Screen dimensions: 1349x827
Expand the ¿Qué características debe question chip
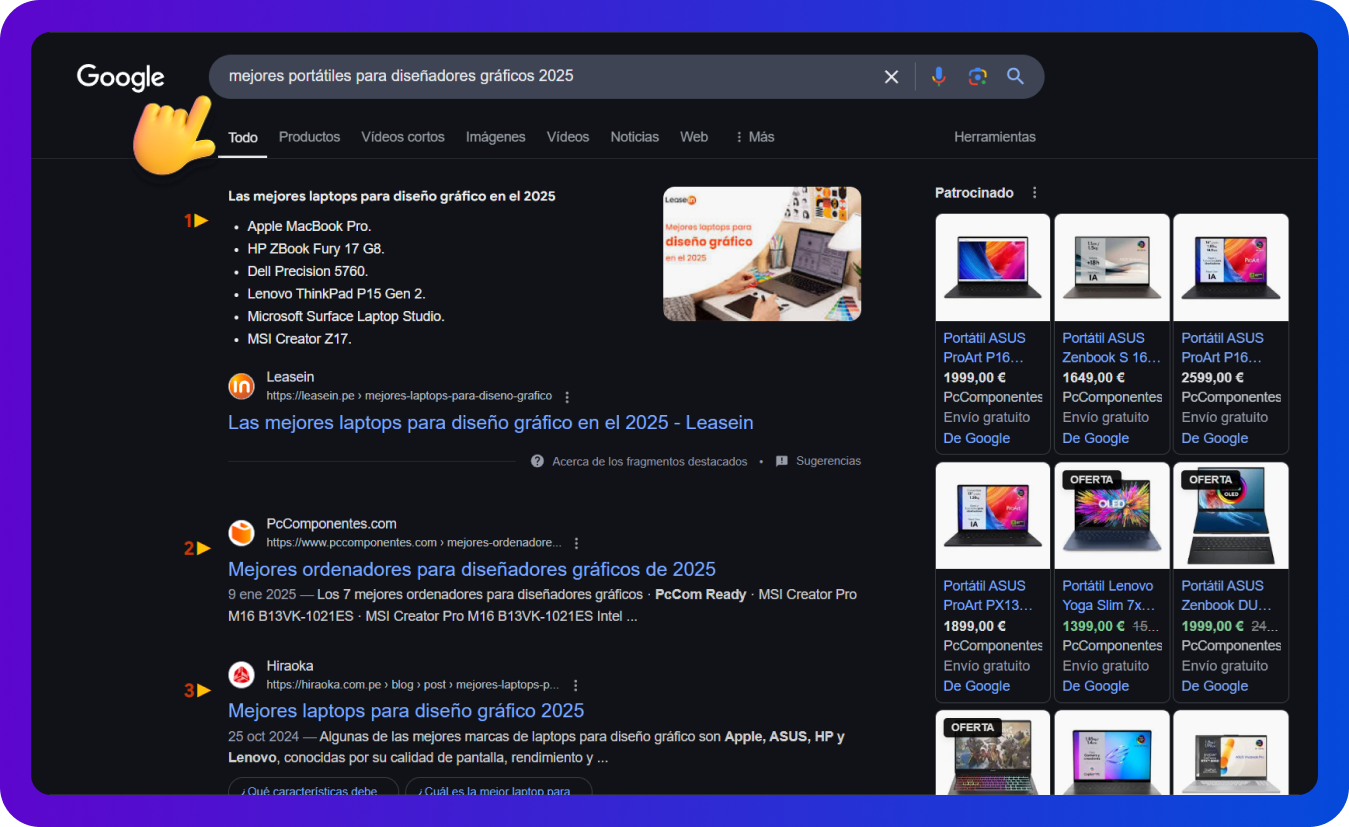coord(313,788)
